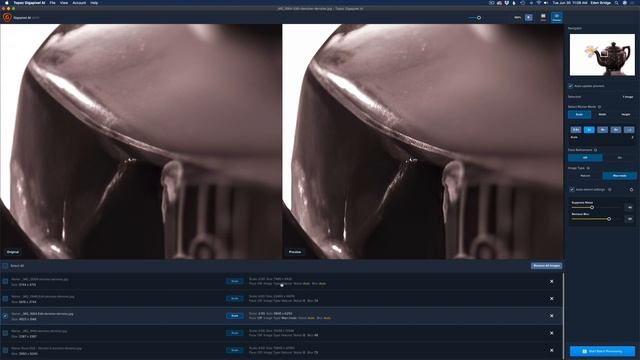
Task: Click the Scale button in second image row
Action: pyautogui.click(x=235, y=298)
